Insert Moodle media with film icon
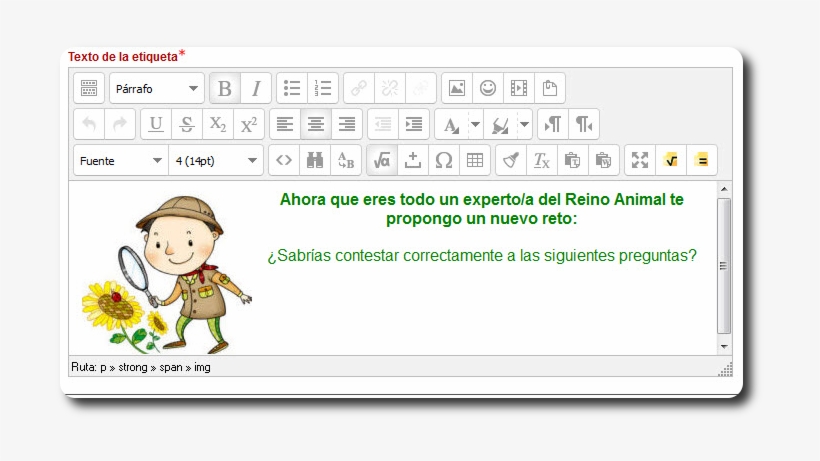Image resolution: width=820 pixels, height=461 pixels. (518, 89)
